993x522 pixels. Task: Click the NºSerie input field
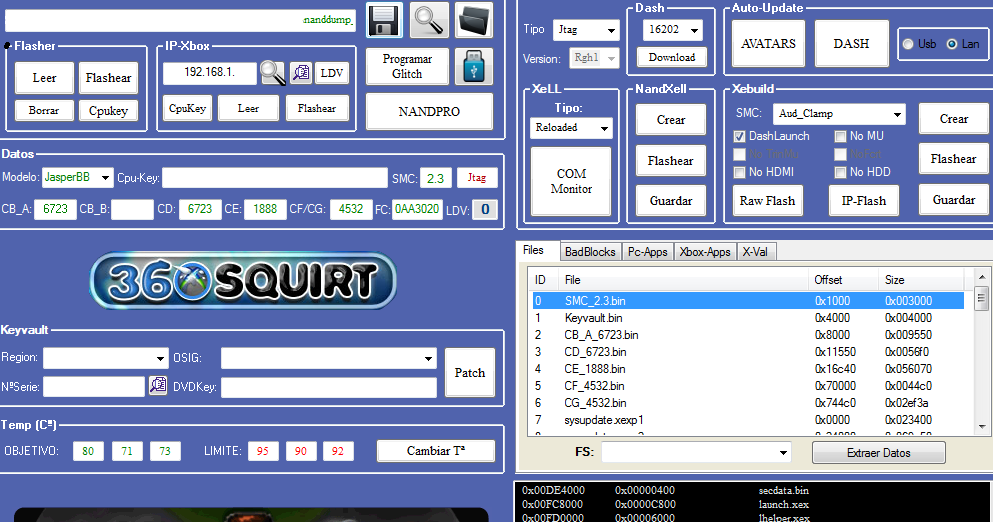click(x=94, y=386)
